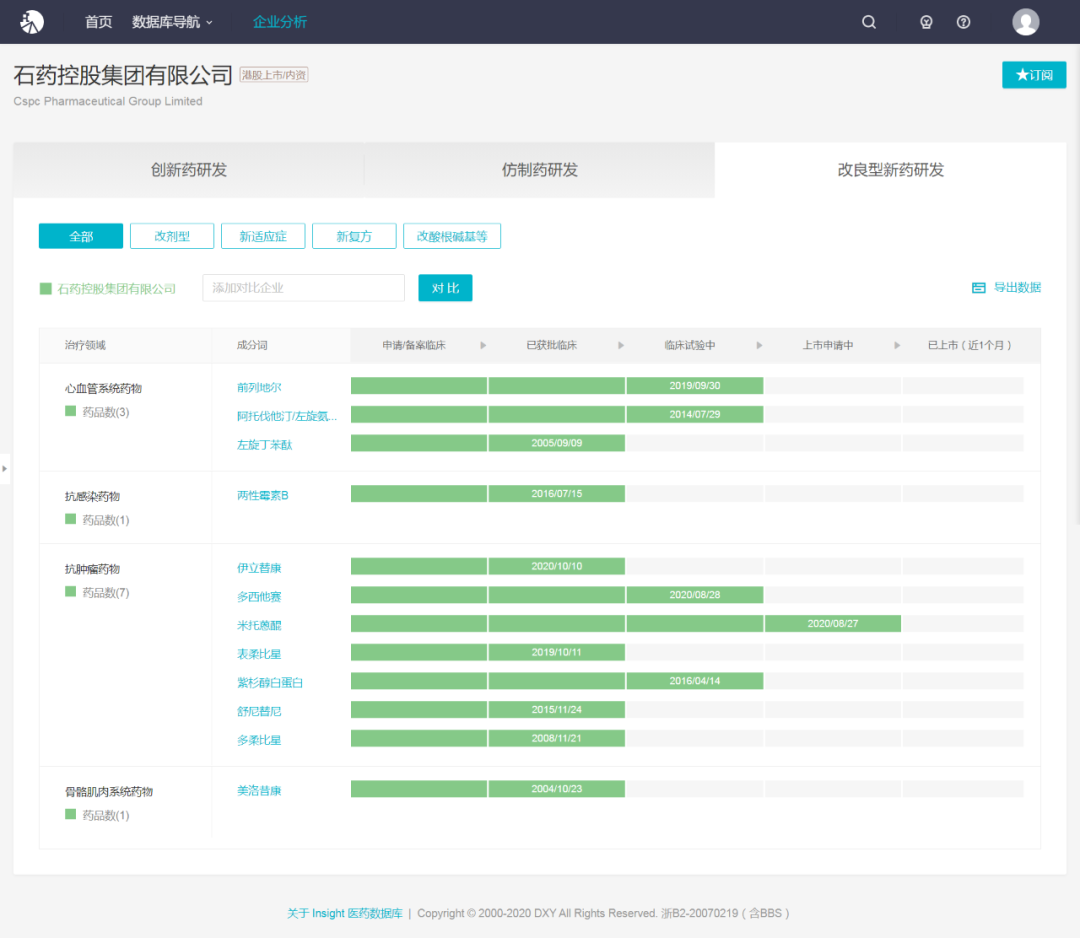1080x938 pixels.
Task: Click the 2020/08/27 progress bar segment
Action: coord(833,623)
